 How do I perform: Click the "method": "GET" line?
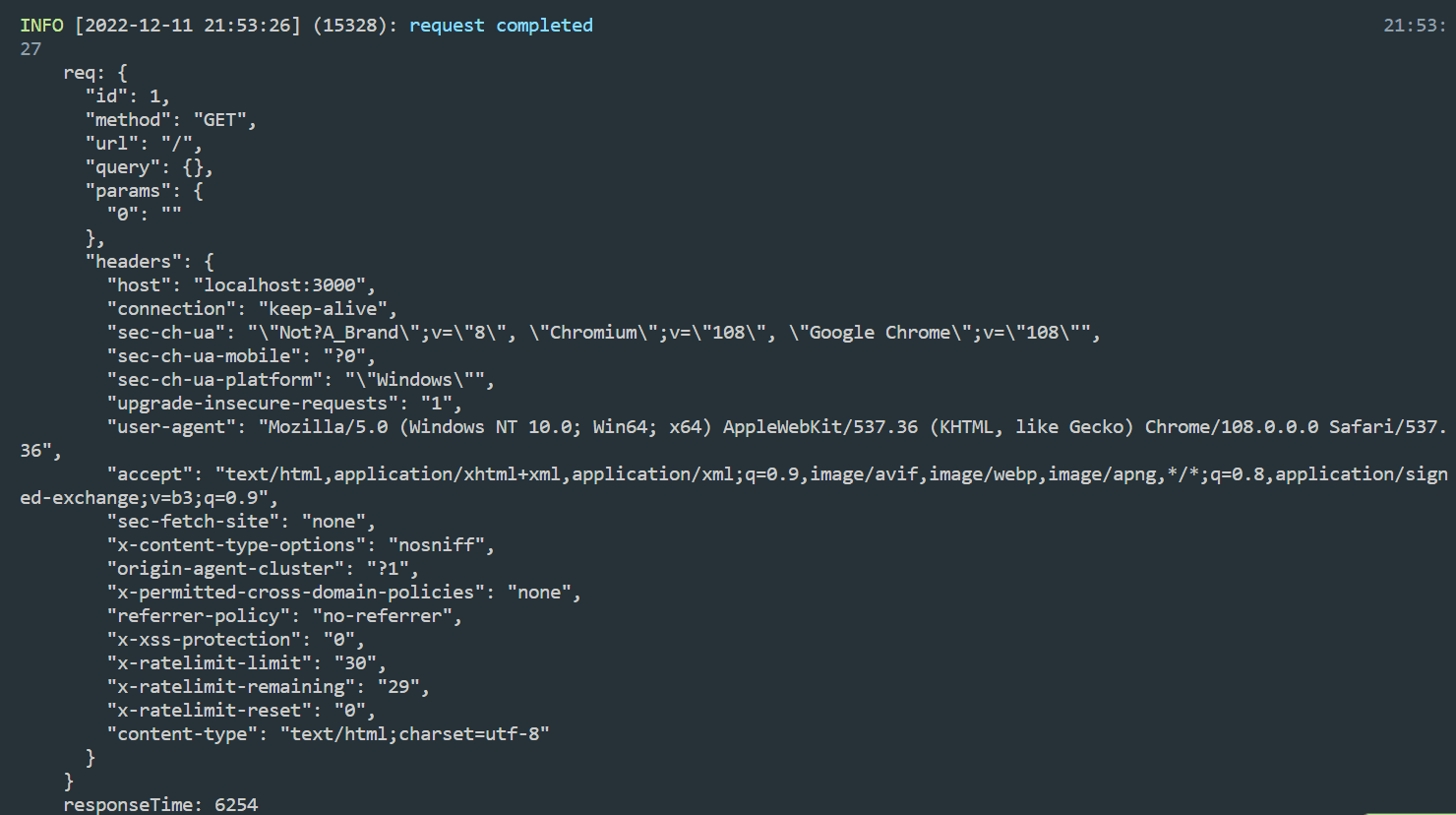[171, 120]
